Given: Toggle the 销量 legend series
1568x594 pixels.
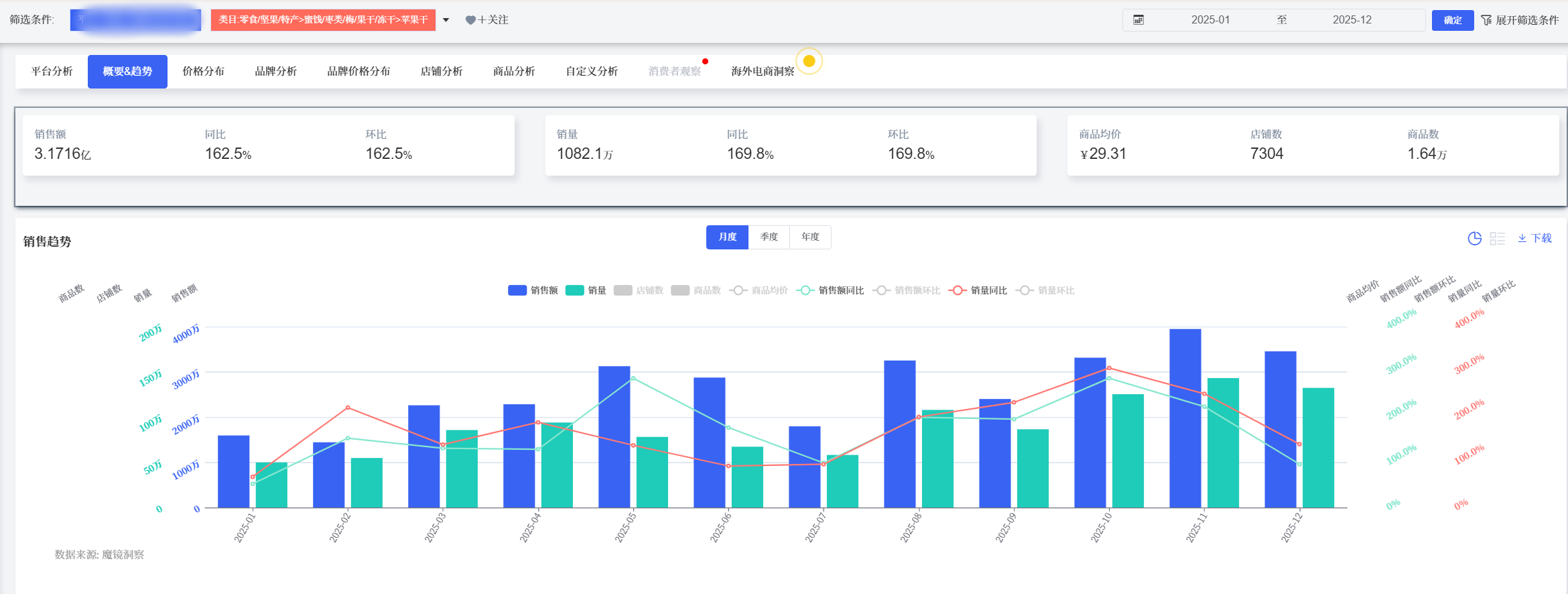Looking at the screenshot, I should click(586, 290).
